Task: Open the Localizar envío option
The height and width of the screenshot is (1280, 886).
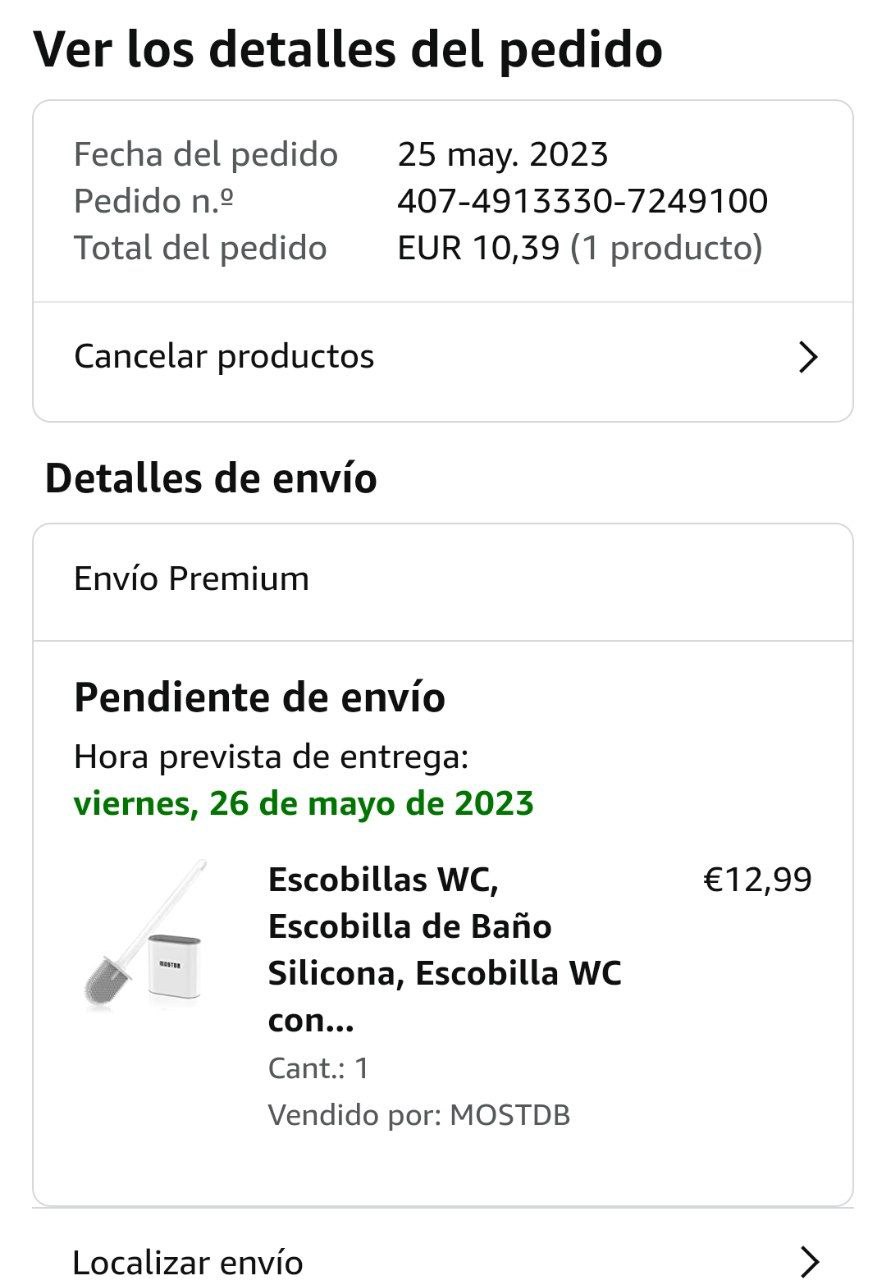Action: pyautogui.click(x=188, y=1262)
